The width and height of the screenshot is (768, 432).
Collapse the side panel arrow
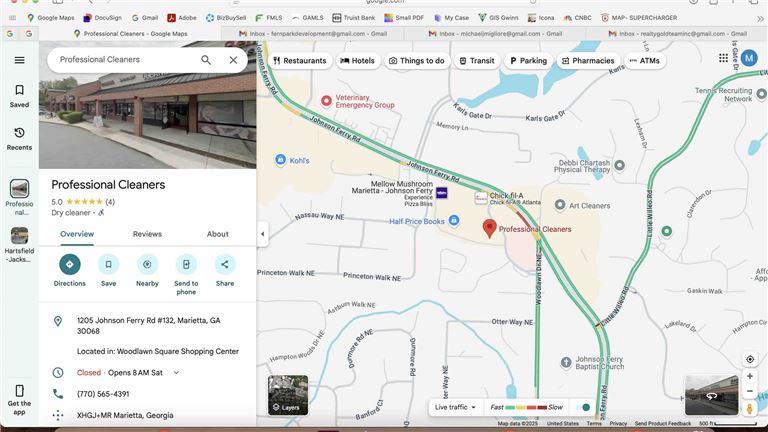tap(262, 234)
